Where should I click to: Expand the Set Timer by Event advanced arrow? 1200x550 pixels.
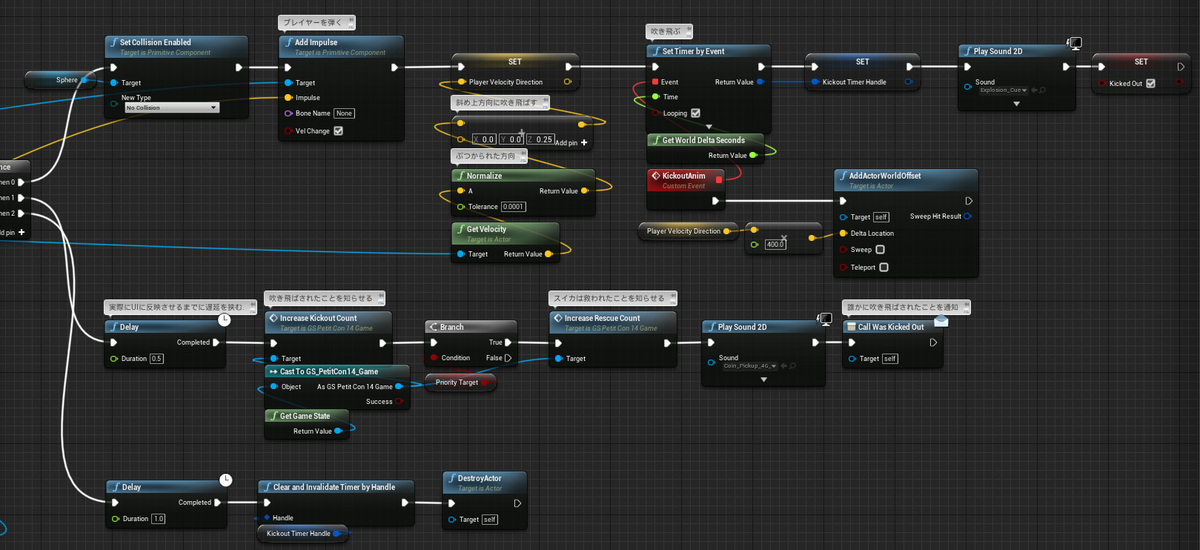click(x=709, y=127)
